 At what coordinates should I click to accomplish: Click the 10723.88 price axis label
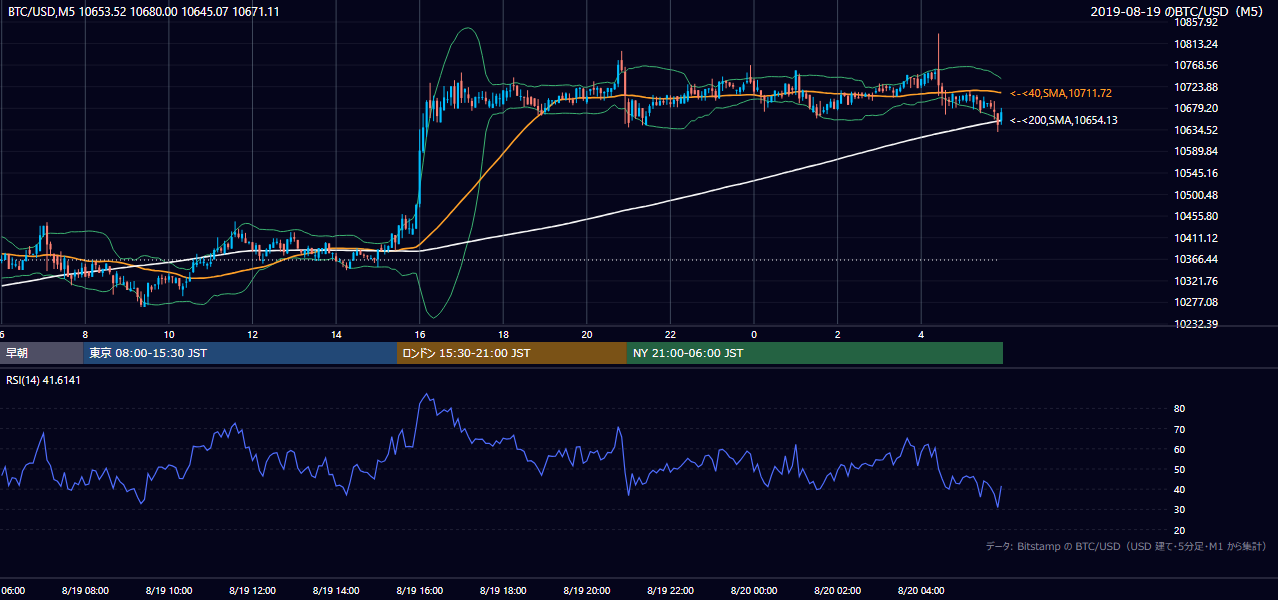click(1195, 87)
